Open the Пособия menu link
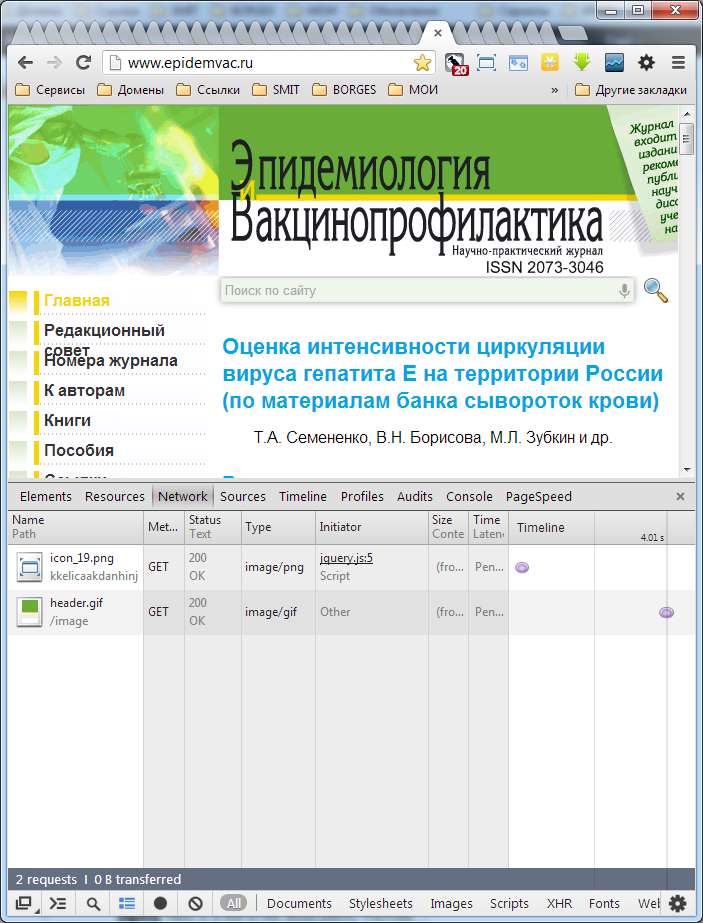Viewport: 703px width, 923px height. (x=79, y=450)
